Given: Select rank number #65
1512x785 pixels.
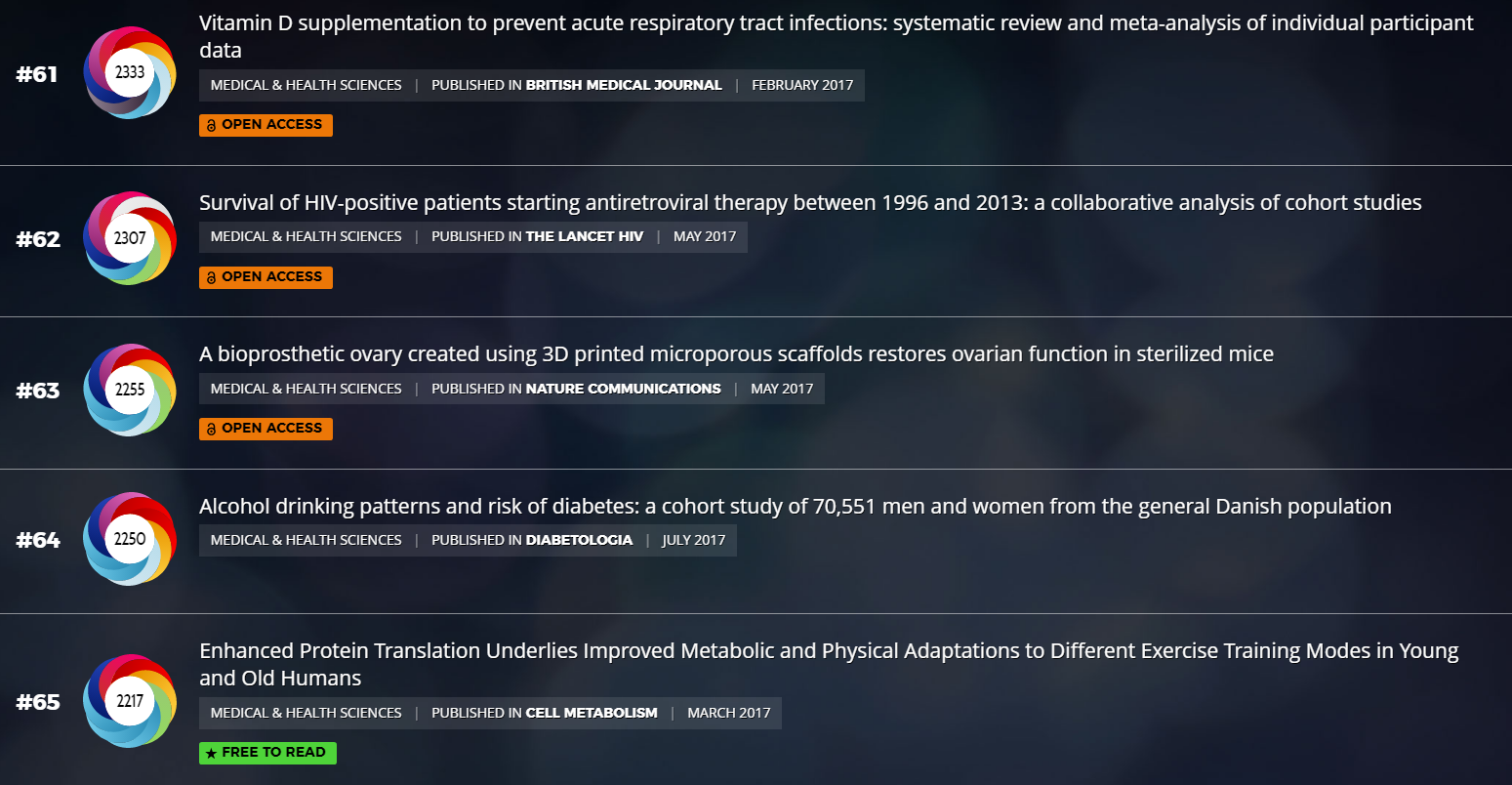Looking at the screenshot, I should tap(38, 702).
